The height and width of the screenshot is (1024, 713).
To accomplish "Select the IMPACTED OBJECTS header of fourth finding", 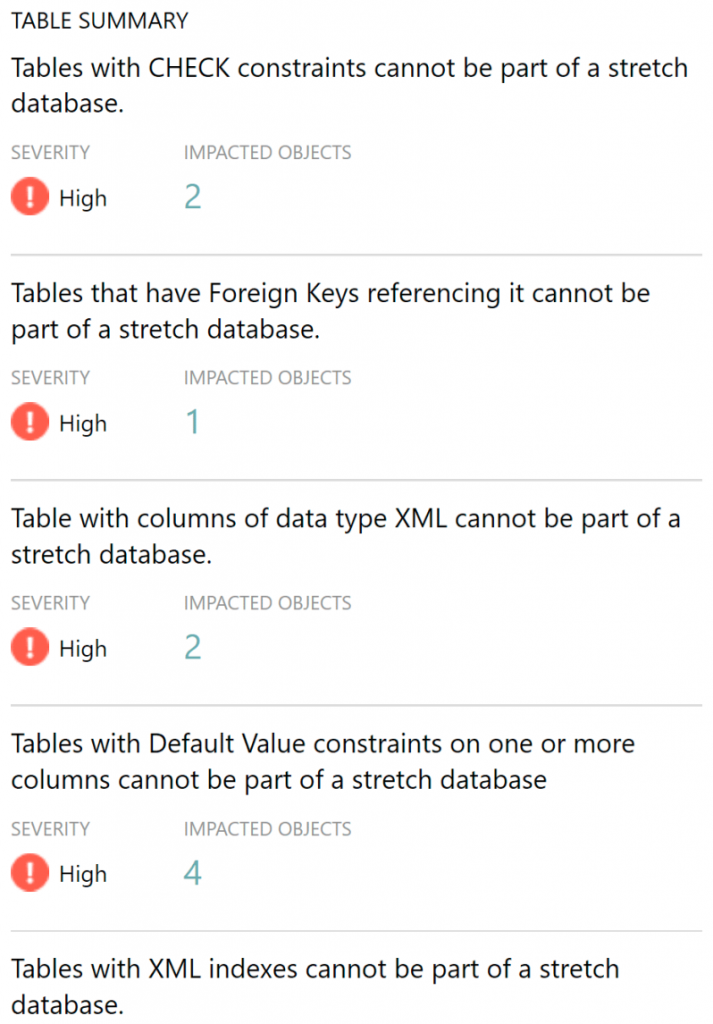I will tap(267, 828).
